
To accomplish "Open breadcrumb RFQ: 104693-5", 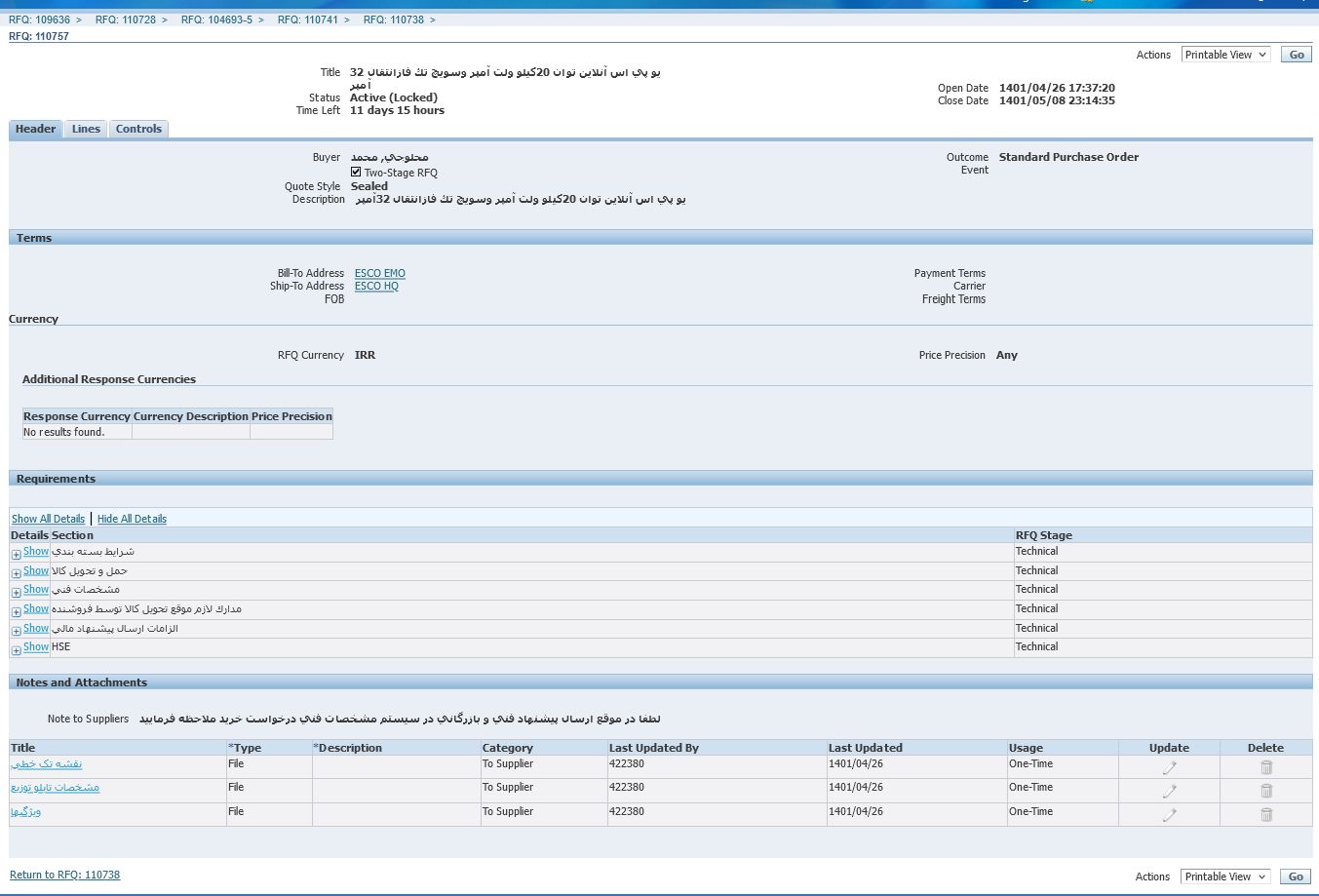I will pyautogui.click(x=216, y=19).
